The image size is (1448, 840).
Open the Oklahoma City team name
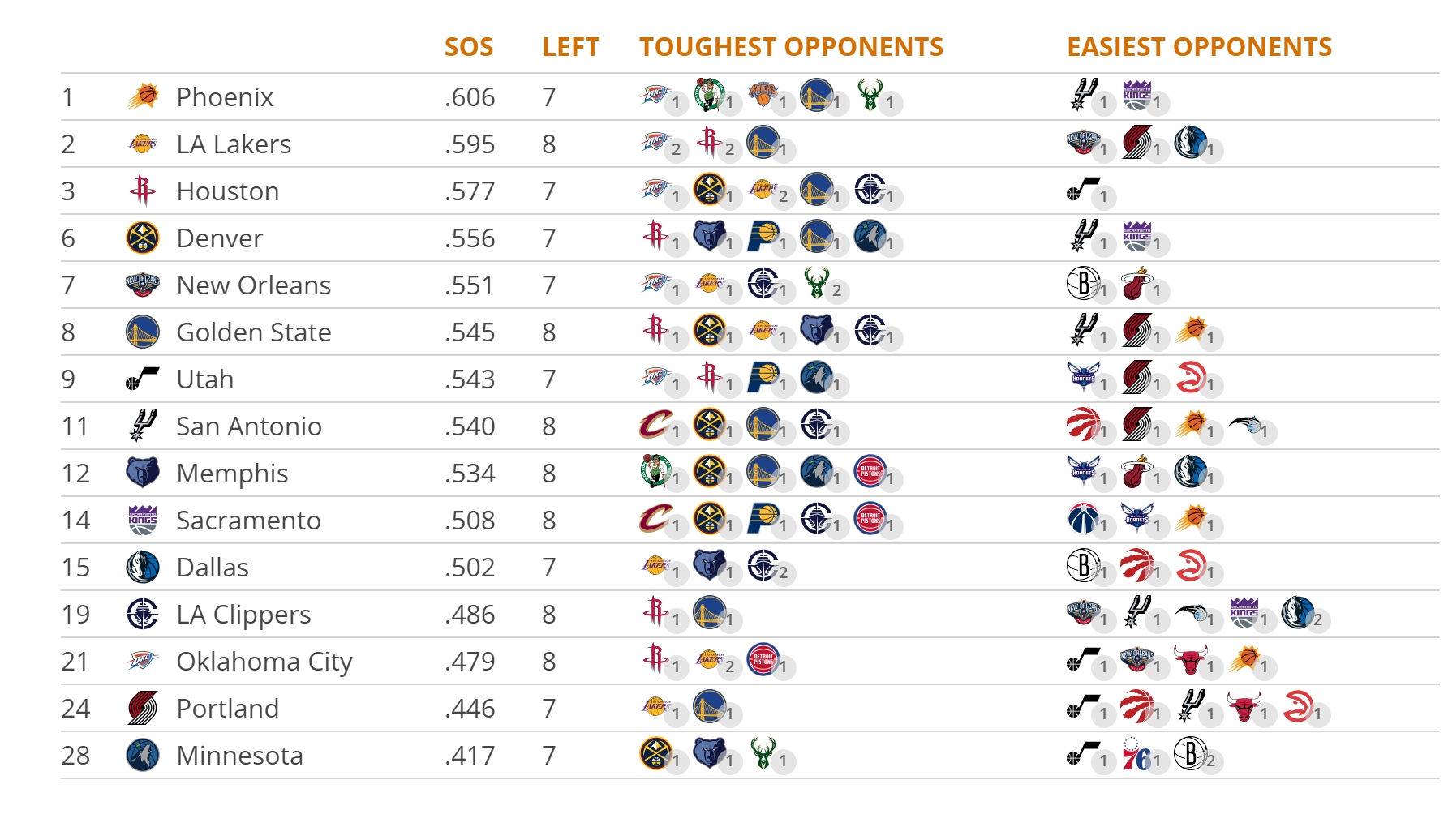(264, 662)
